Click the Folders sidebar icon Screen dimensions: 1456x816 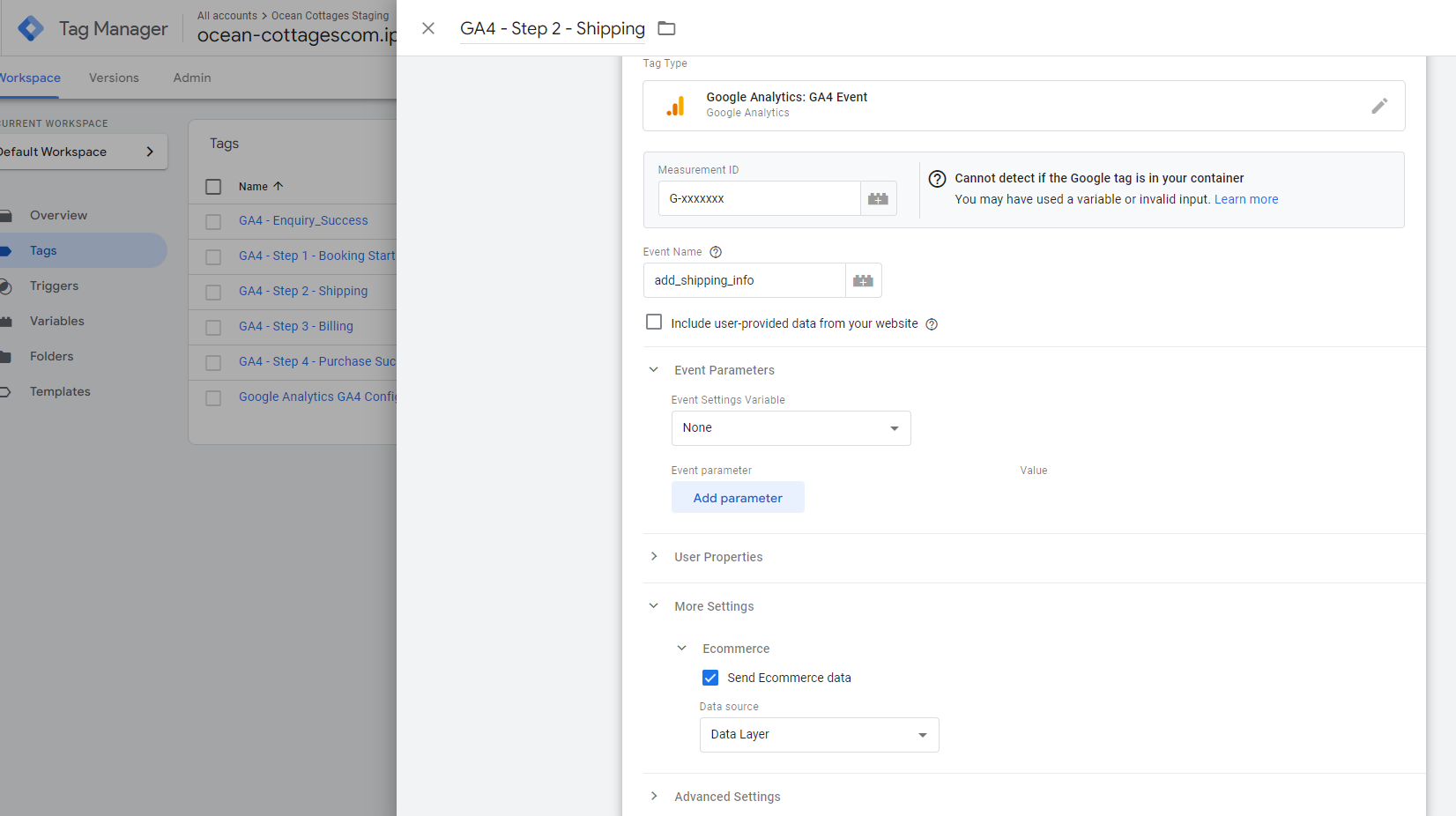click(5, 357)
